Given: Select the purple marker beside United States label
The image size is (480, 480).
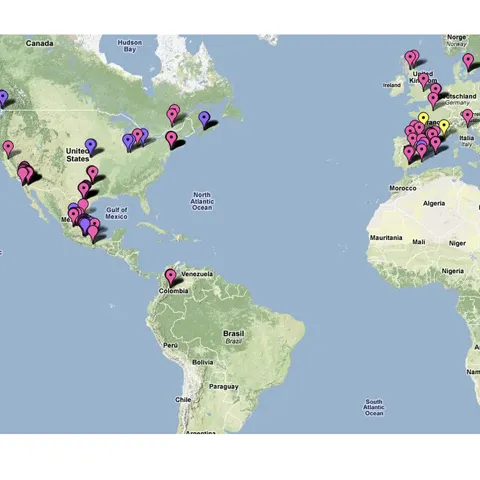Looking at the screenshot, I should point(91,147).
